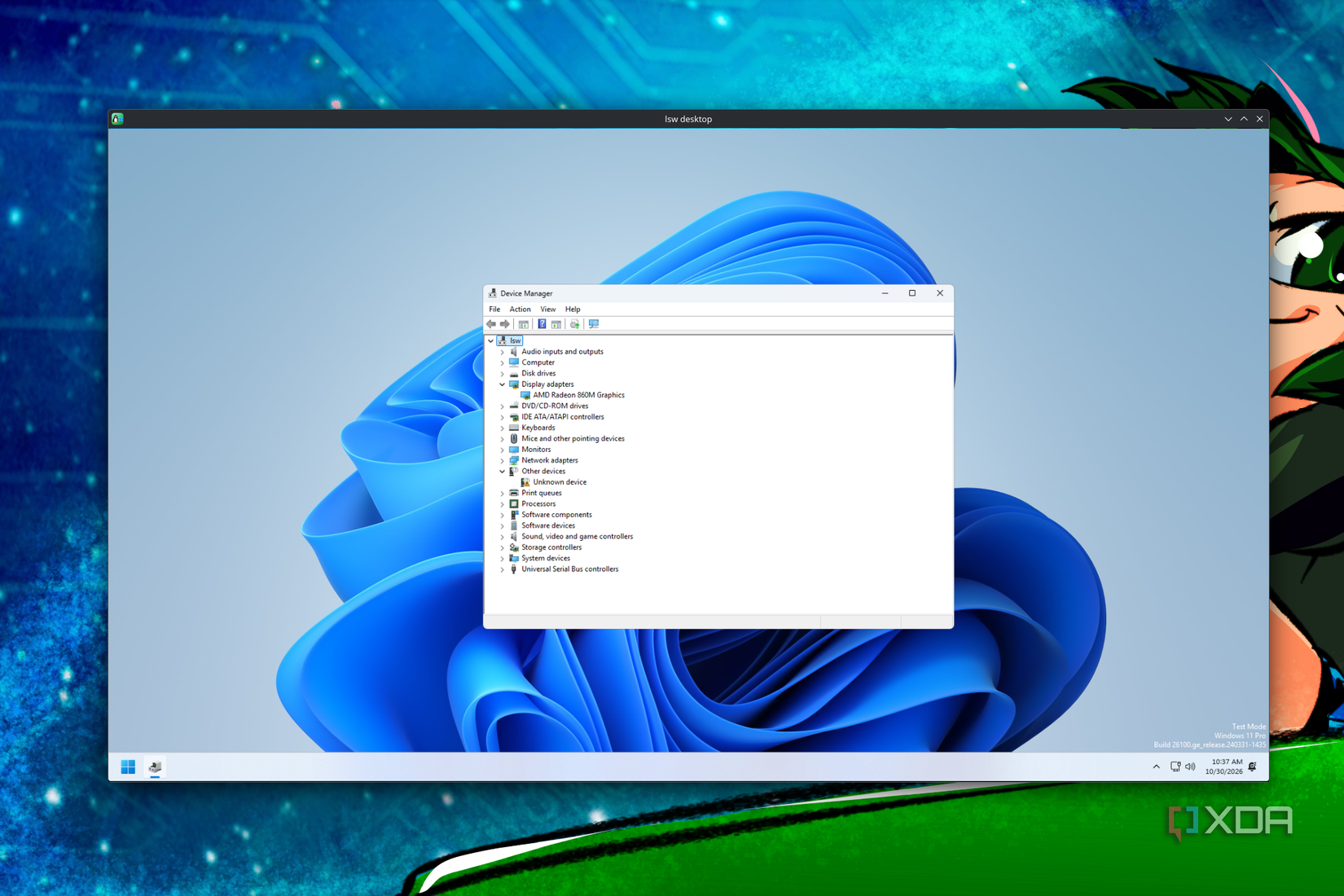Expand DVD/CD-ROM drives

coord(502,406)
